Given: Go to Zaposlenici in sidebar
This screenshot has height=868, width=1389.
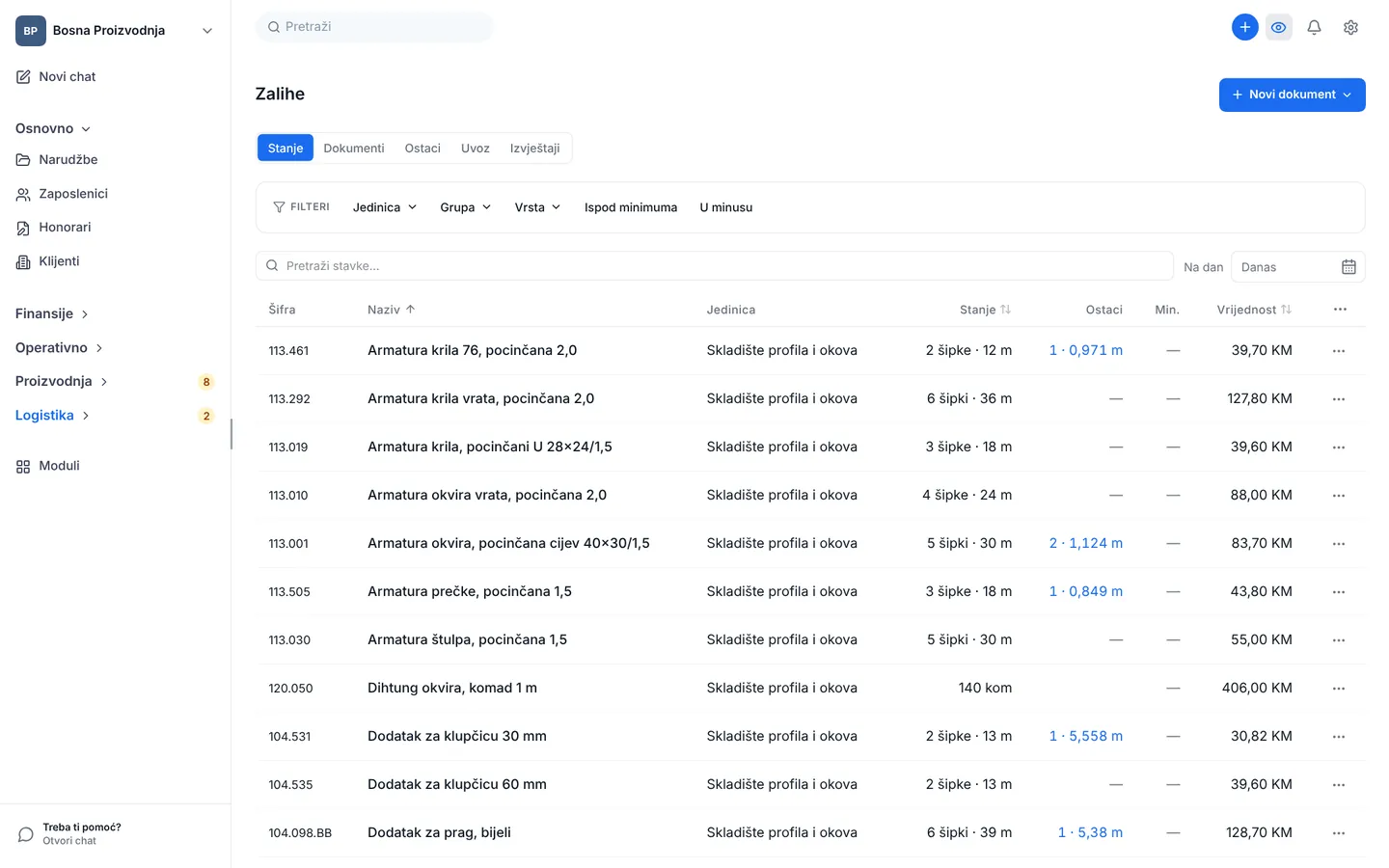Looking at the screenshot, I should pyautogui.click(x=62, y=194).
